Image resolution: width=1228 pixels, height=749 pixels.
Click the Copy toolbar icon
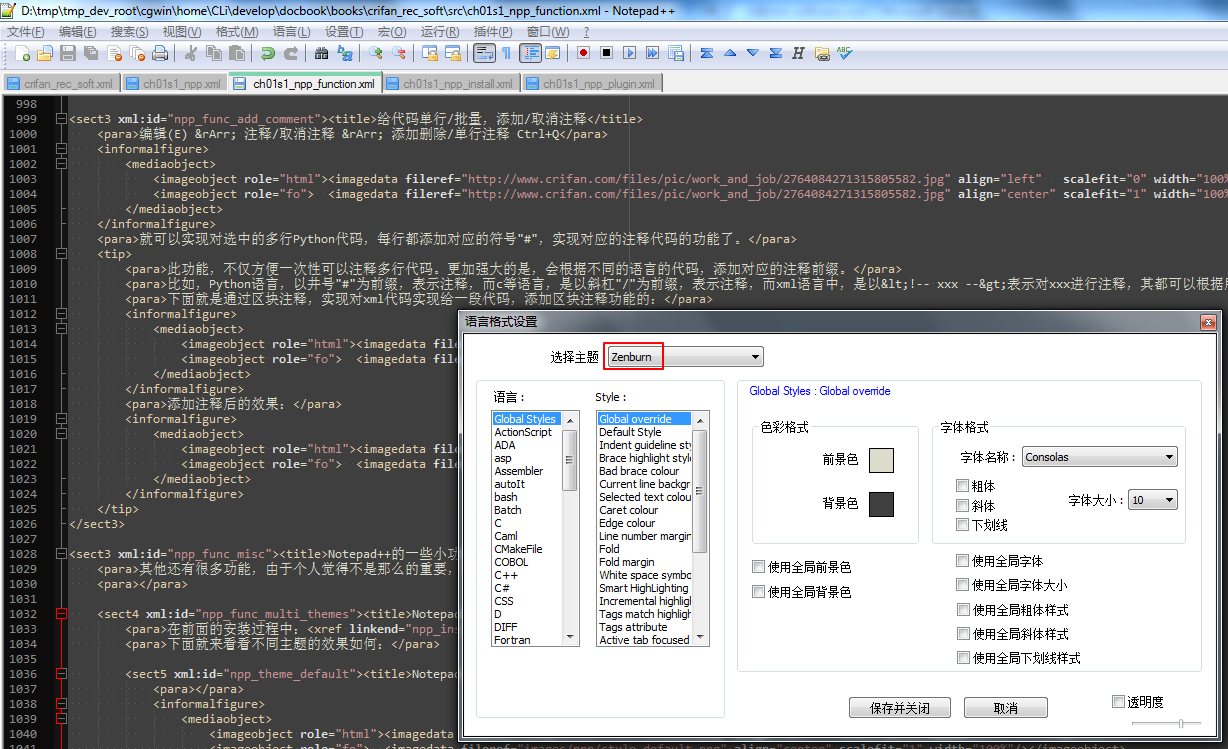click(213, 53)
